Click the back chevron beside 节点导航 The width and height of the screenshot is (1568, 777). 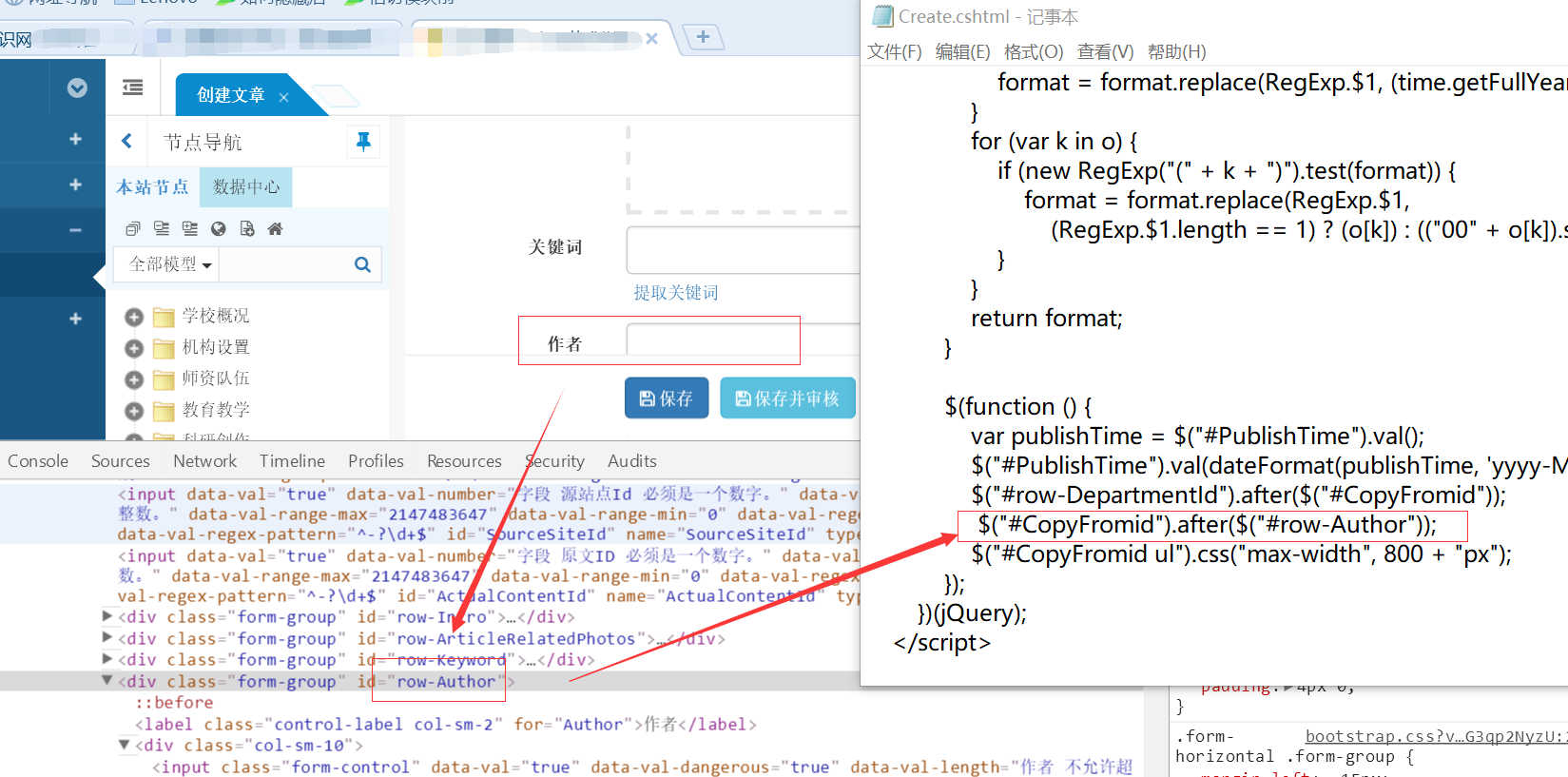point(127,142)
